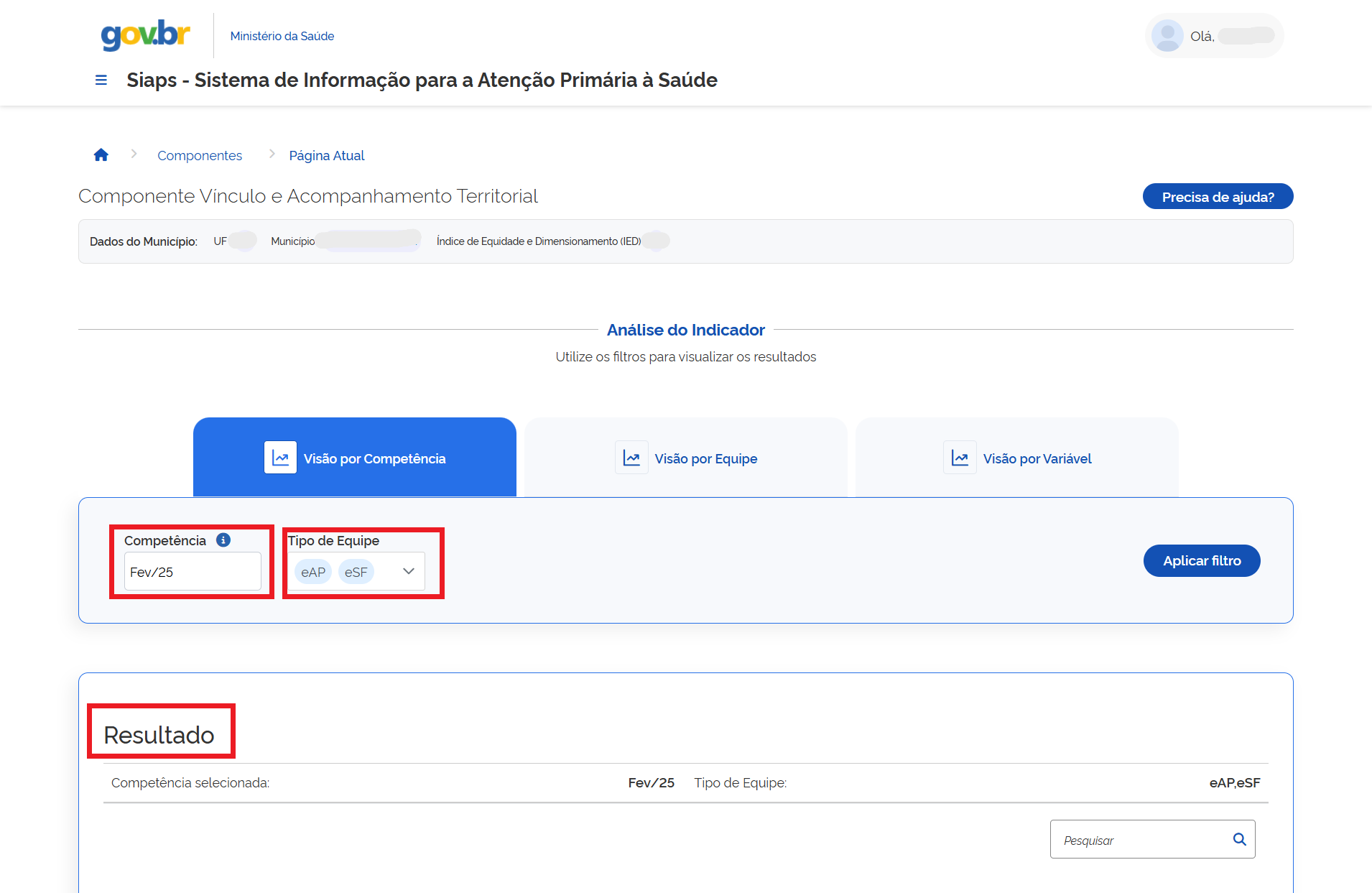Click the user avatar icon
Viewport: 1372px width, 893px height.
click(x=1167, y=36)
